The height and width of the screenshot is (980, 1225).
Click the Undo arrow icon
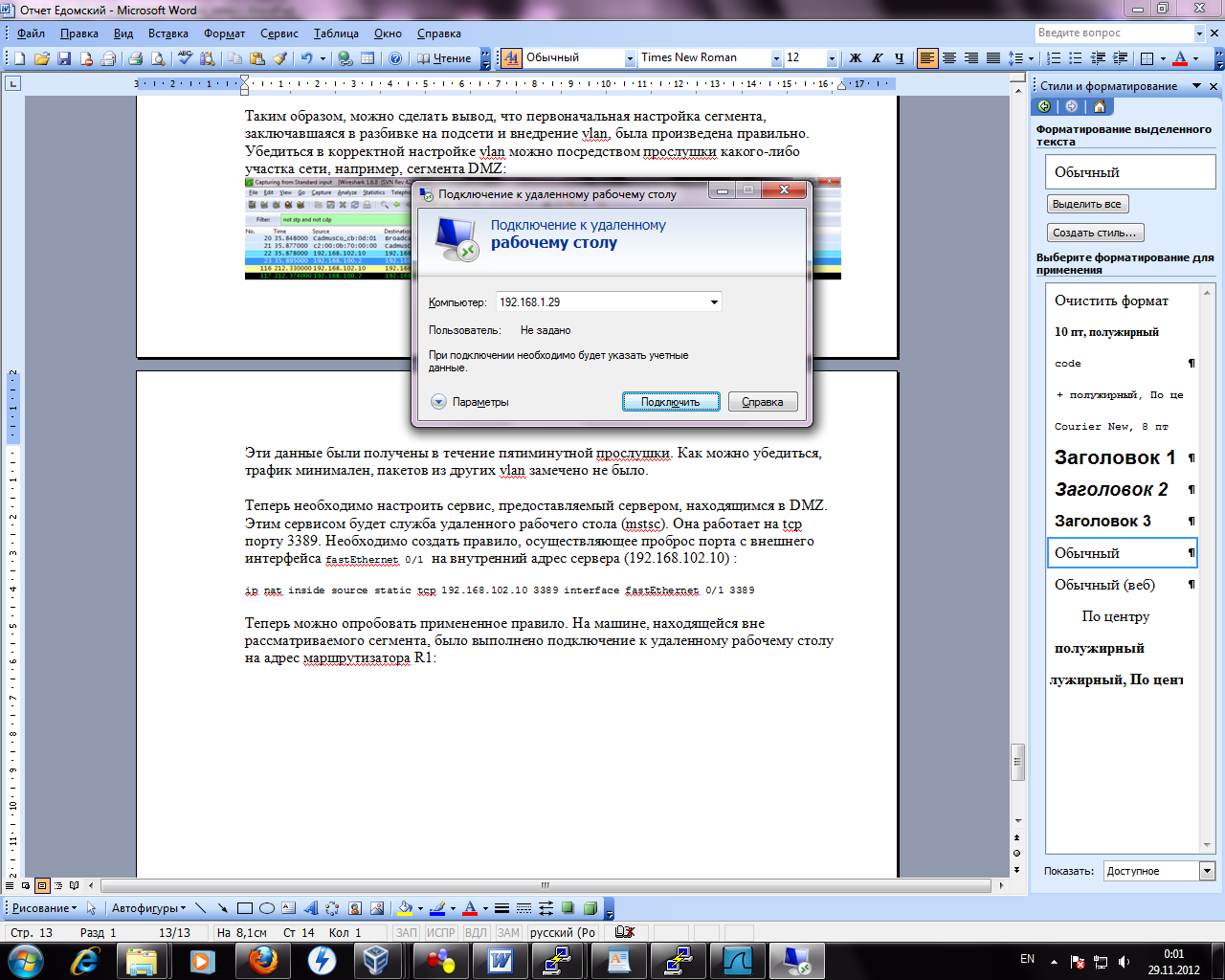(306, 58)
